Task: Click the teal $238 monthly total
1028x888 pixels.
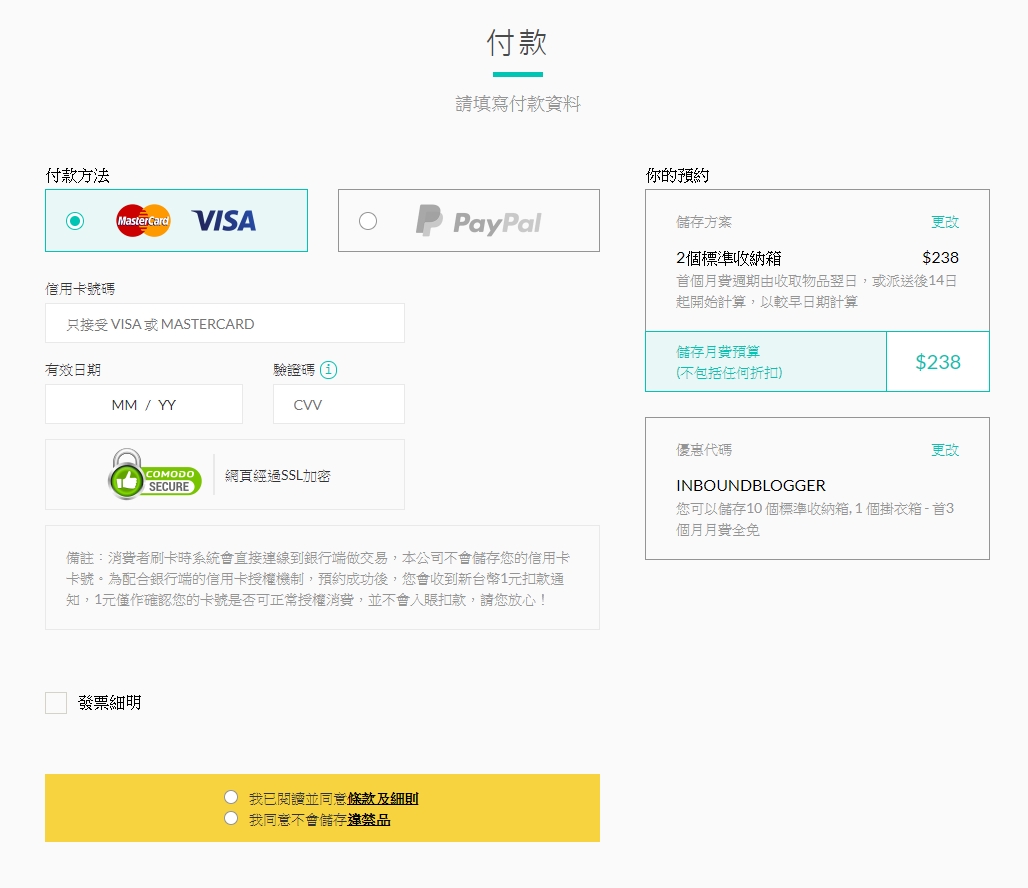Action: point(938,362)
